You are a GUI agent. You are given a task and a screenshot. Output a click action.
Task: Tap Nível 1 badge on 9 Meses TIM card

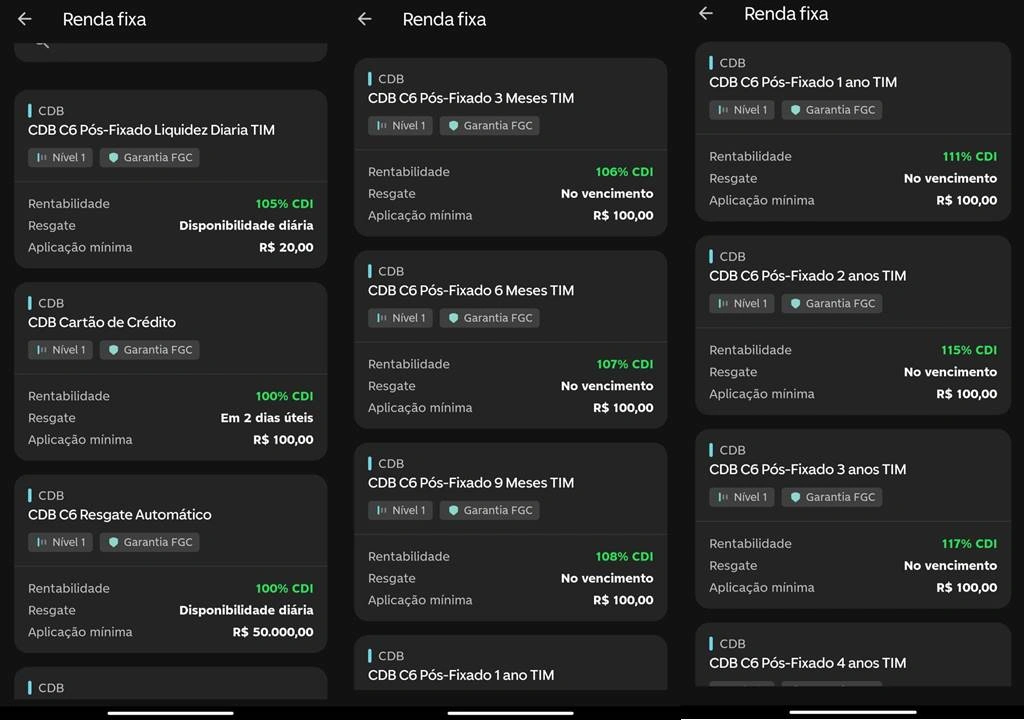pos(400,510)
